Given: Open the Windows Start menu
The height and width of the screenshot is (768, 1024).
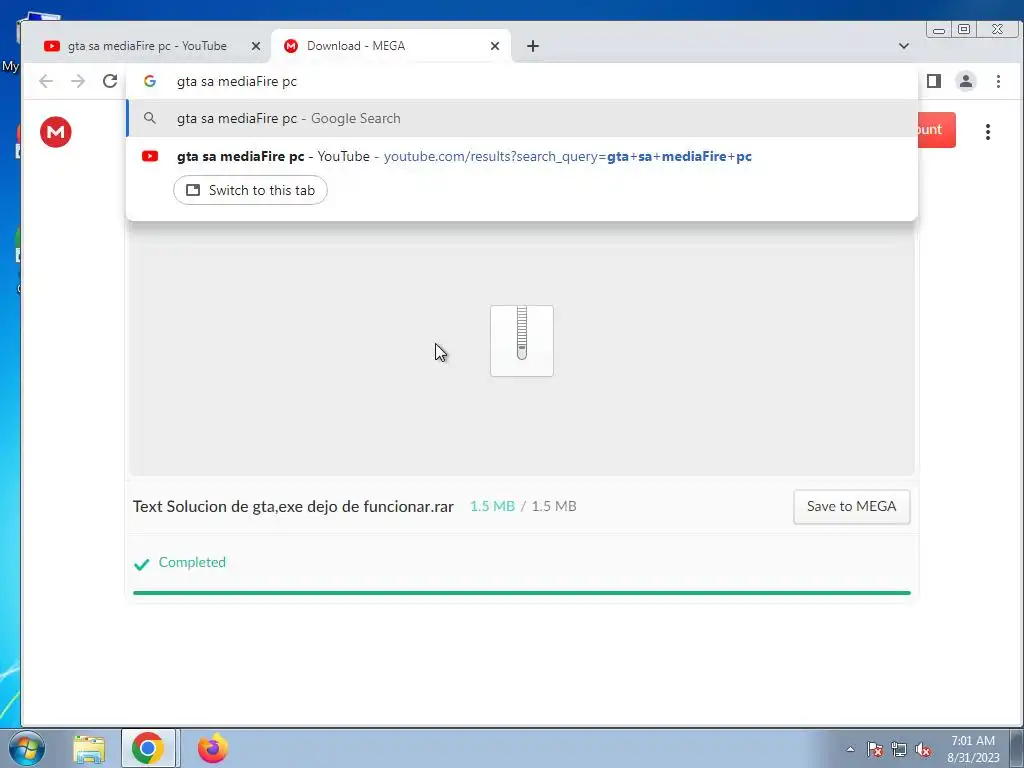Looking at the screenshot, I should point(27,748).
